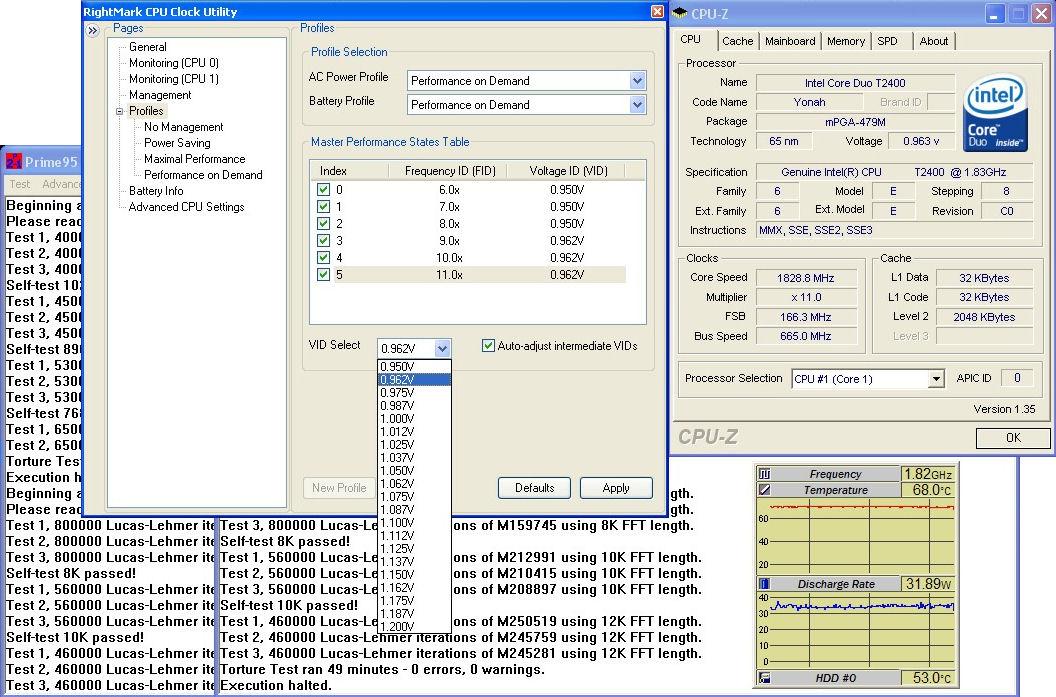1056x697 pixels.
Task: Click the 6.0x frequency cell
Action: pos(449,190)
